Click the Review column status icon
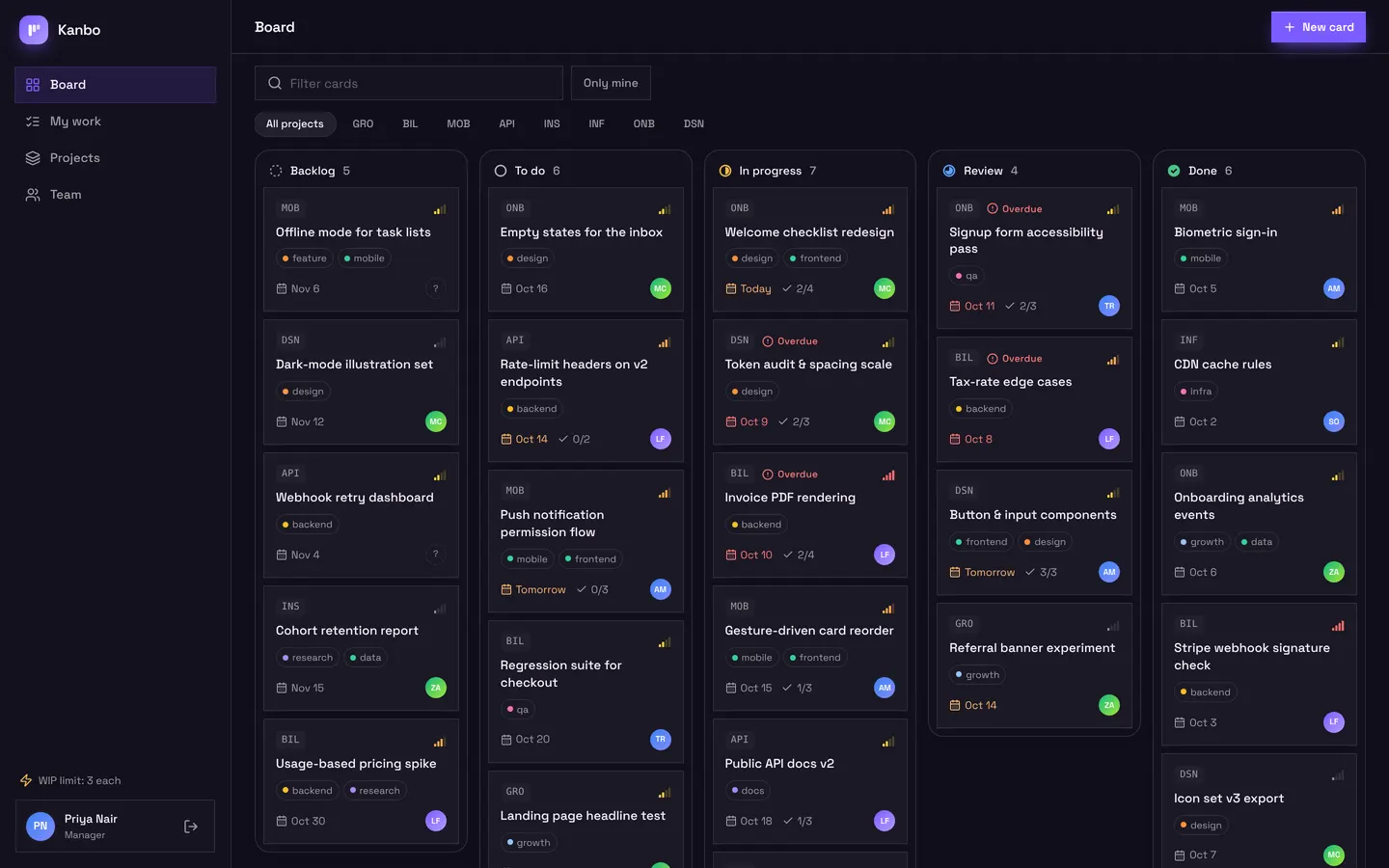 [949, 171]
